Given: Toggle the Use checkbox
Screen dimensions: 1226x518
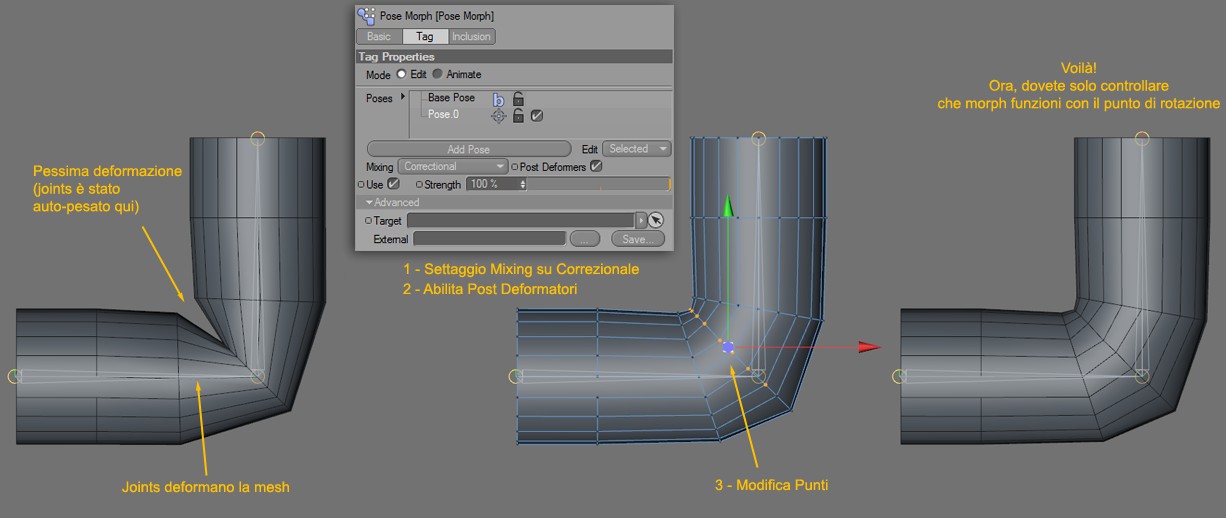Looking at the screenshot, I should (393, 184).
